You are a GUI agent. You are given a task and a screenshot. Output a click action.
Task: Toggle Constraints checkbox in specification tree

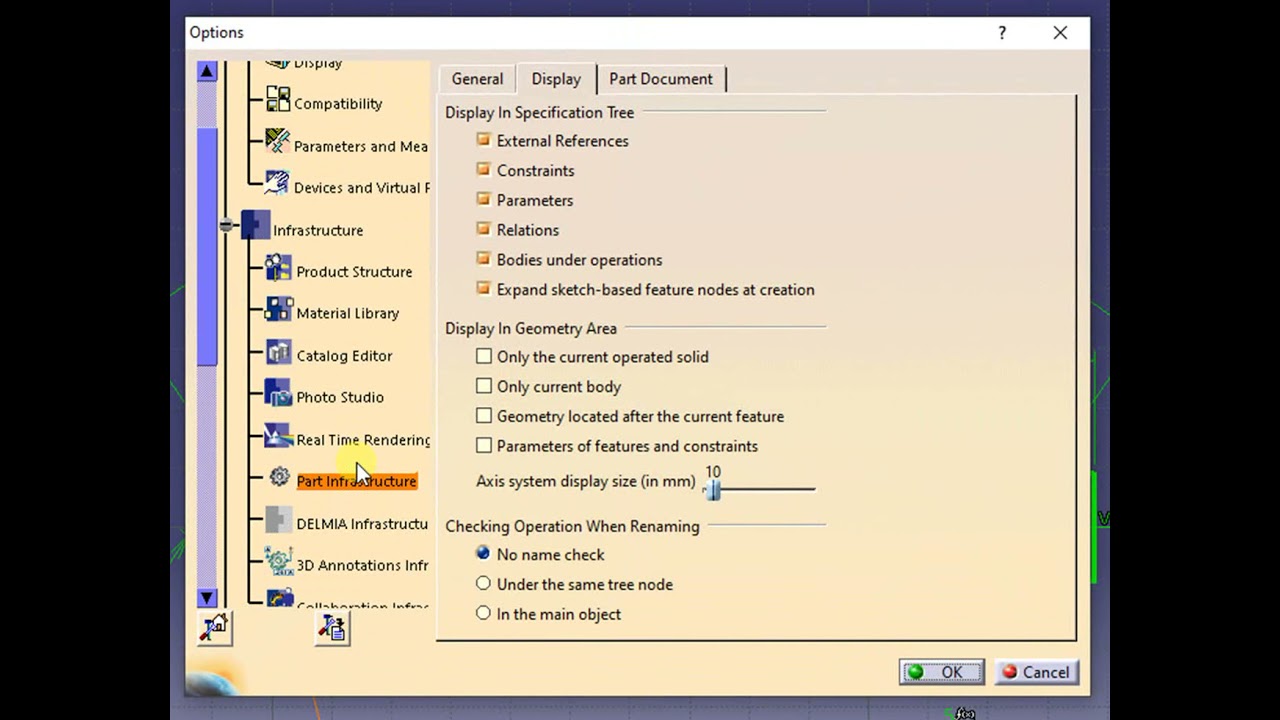pos(484,170)
